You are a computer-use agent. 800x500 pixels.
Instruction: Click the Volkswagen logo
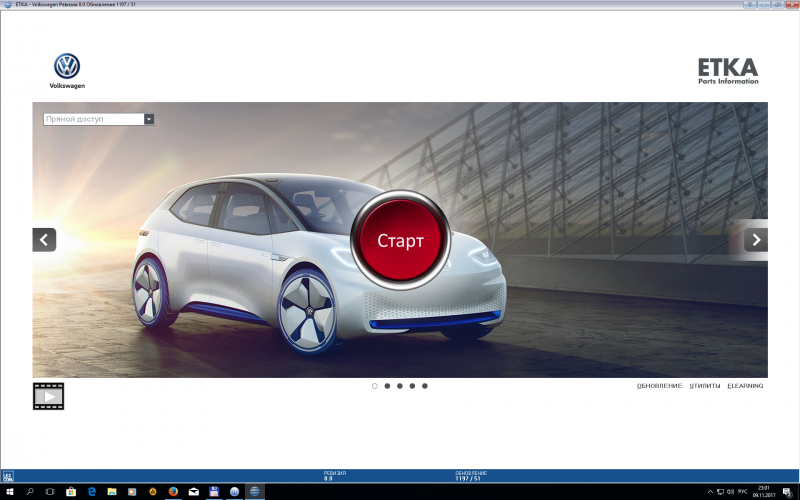(x=67, y=70)
